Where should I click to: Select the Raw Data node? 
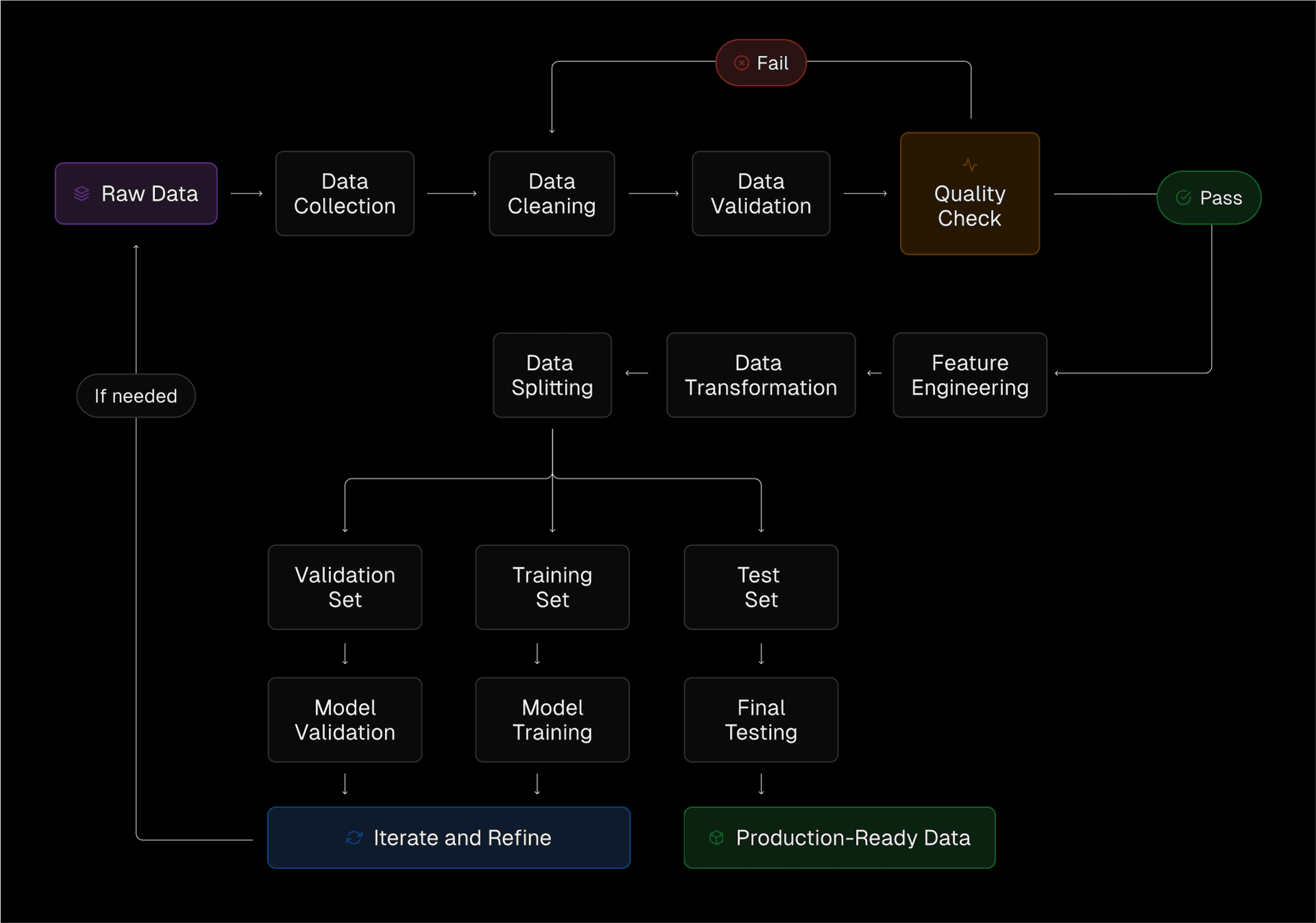pos(136,193)
